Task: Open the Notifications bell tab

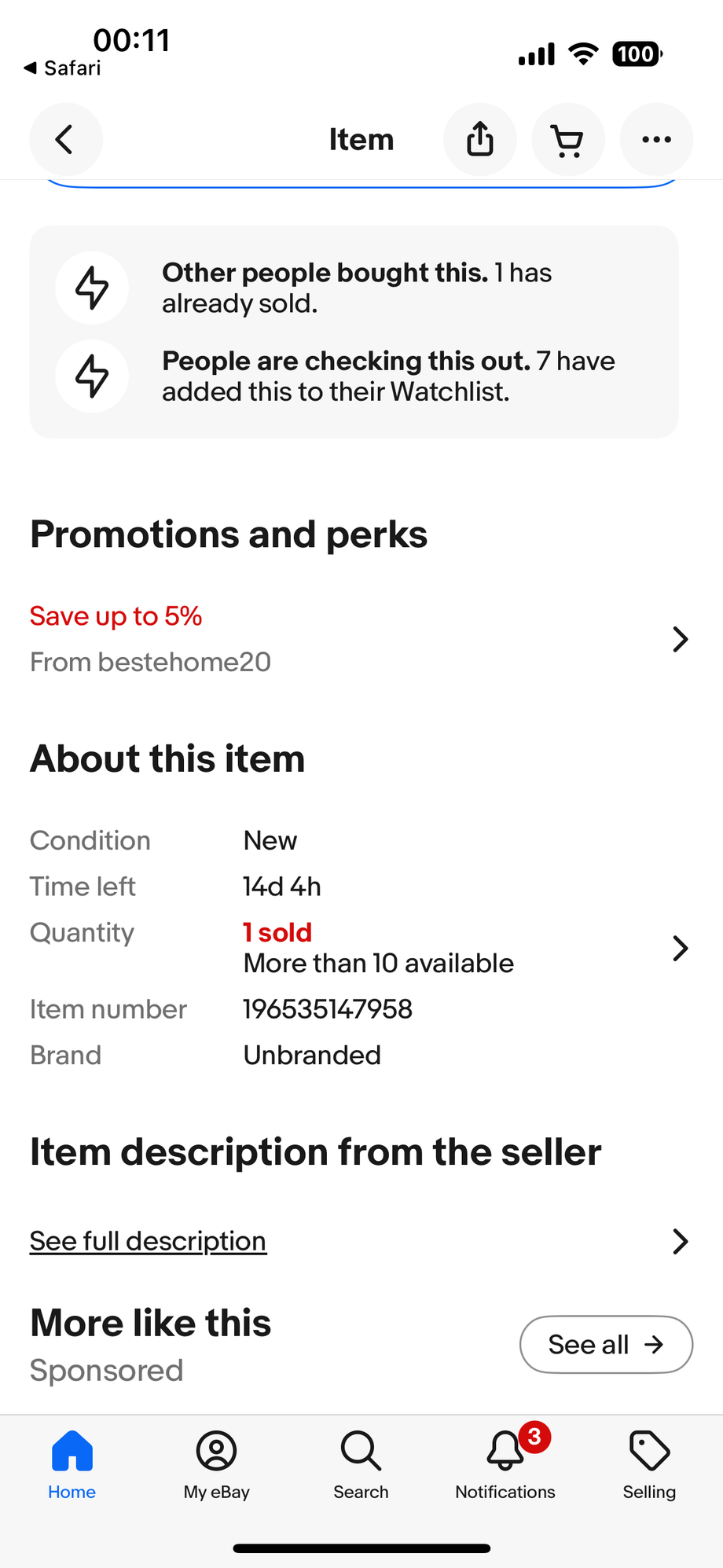Action: (505, 1463)
